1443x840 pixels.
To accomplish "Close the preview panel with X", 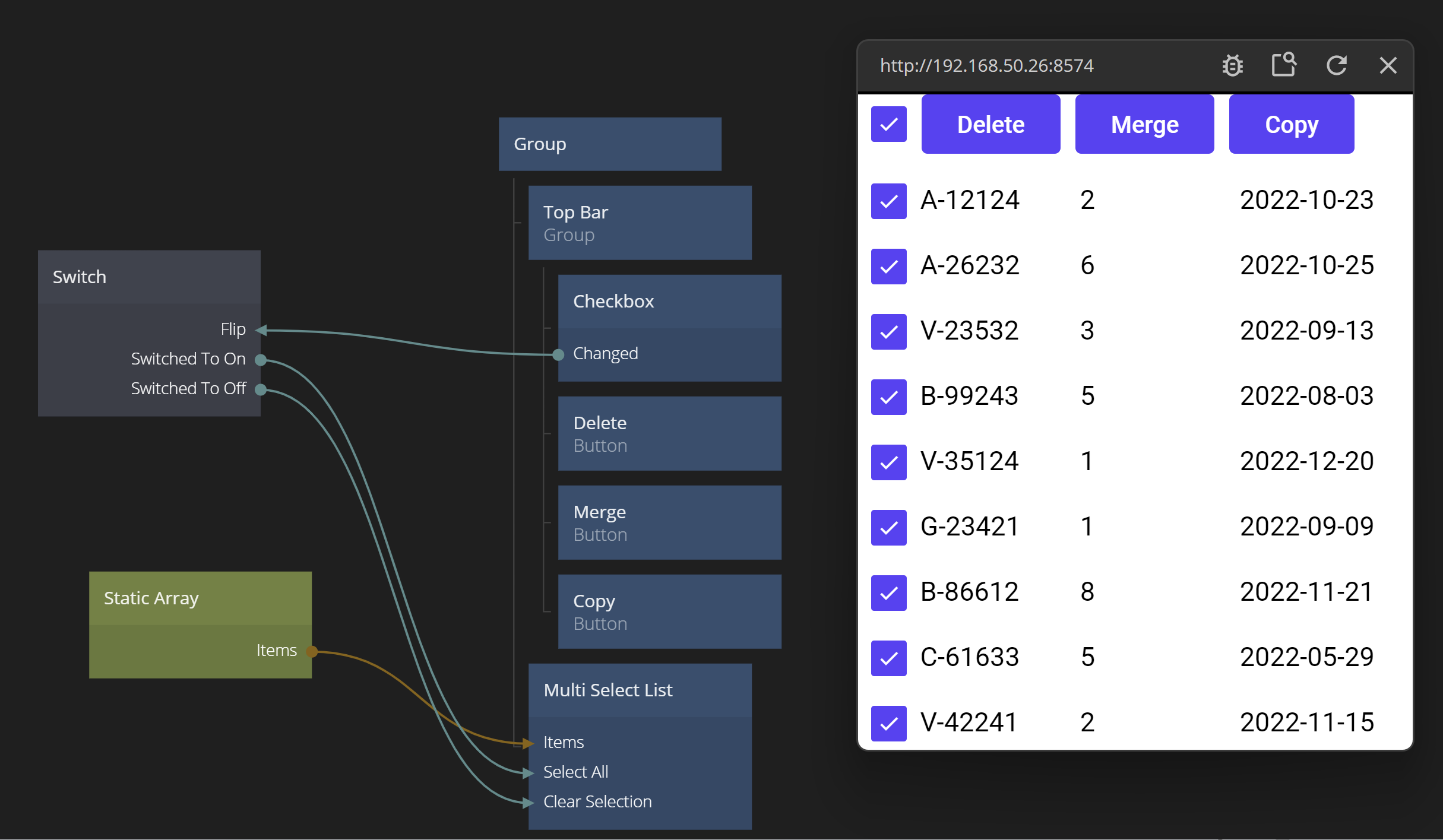I will tap(1388, 65).
